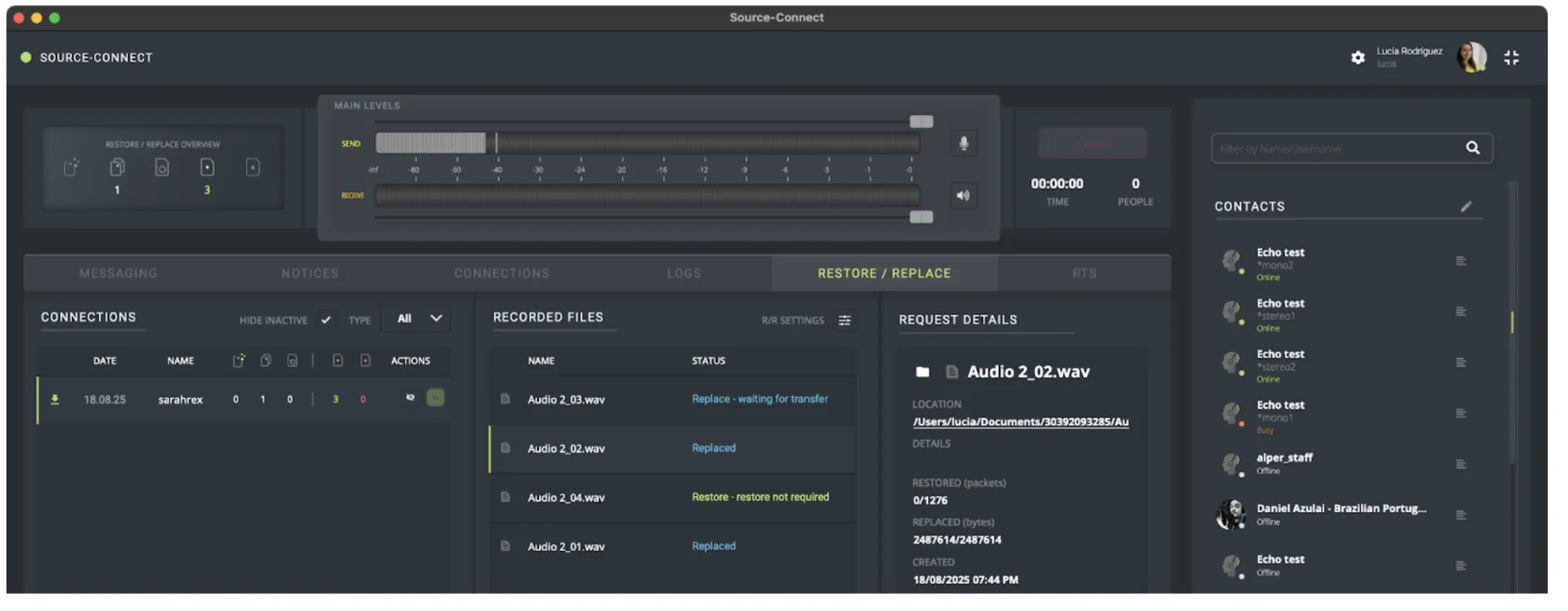
Task: Open Lucía Rodríguez's profile avatar
Action: (1472, 58)
